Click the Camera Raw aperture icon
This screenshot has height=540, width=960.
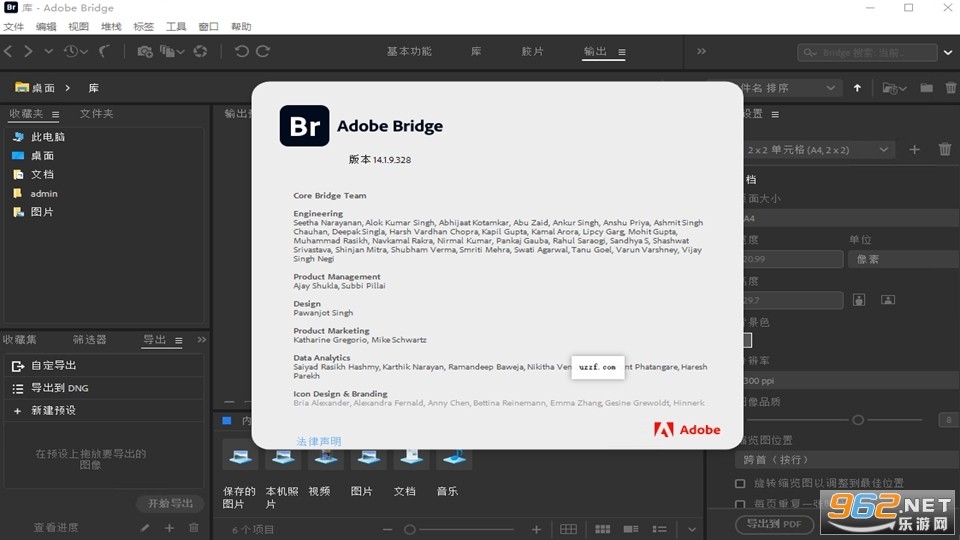point(200,51)
